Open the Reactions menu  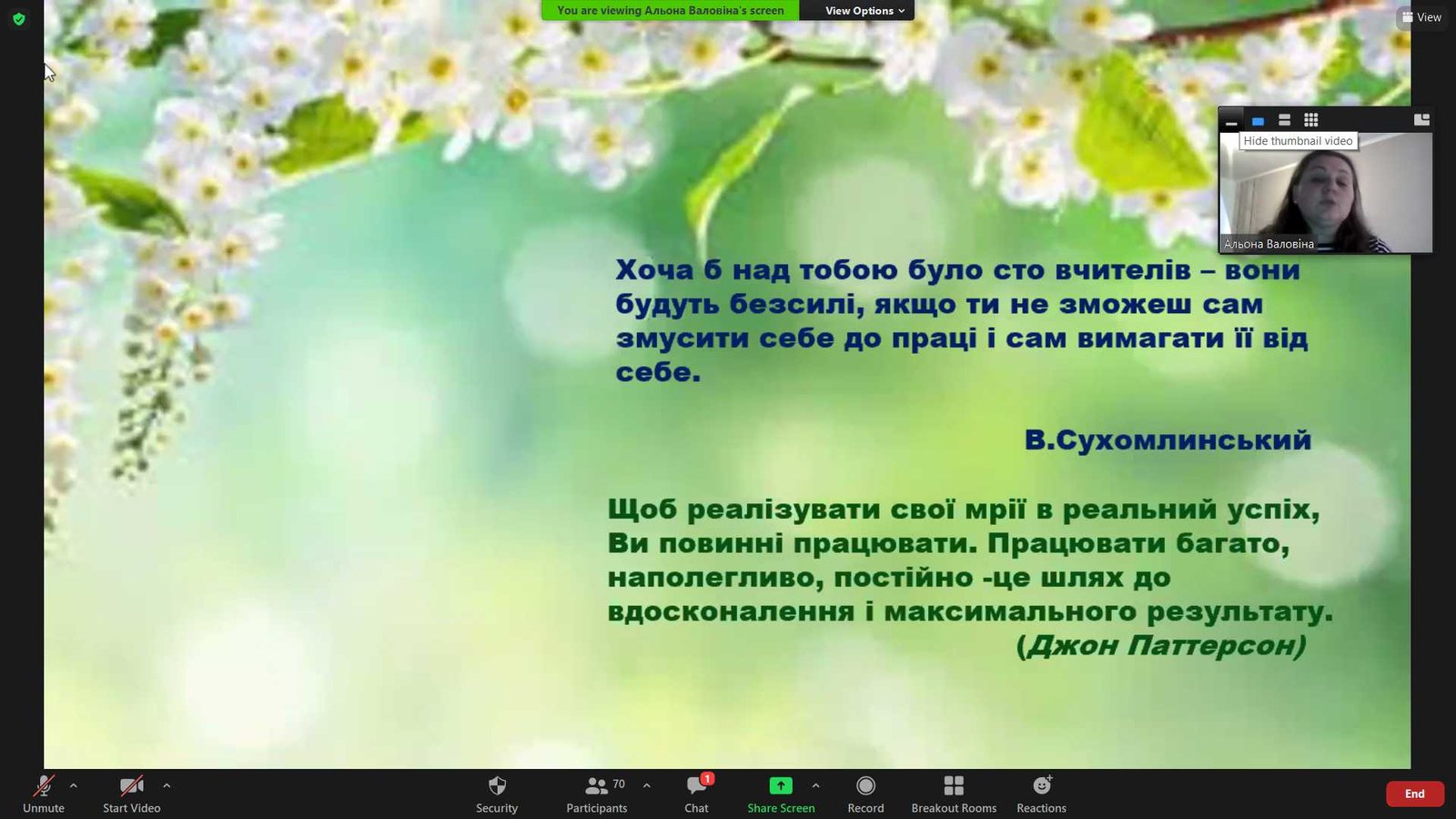point(1041,786)
